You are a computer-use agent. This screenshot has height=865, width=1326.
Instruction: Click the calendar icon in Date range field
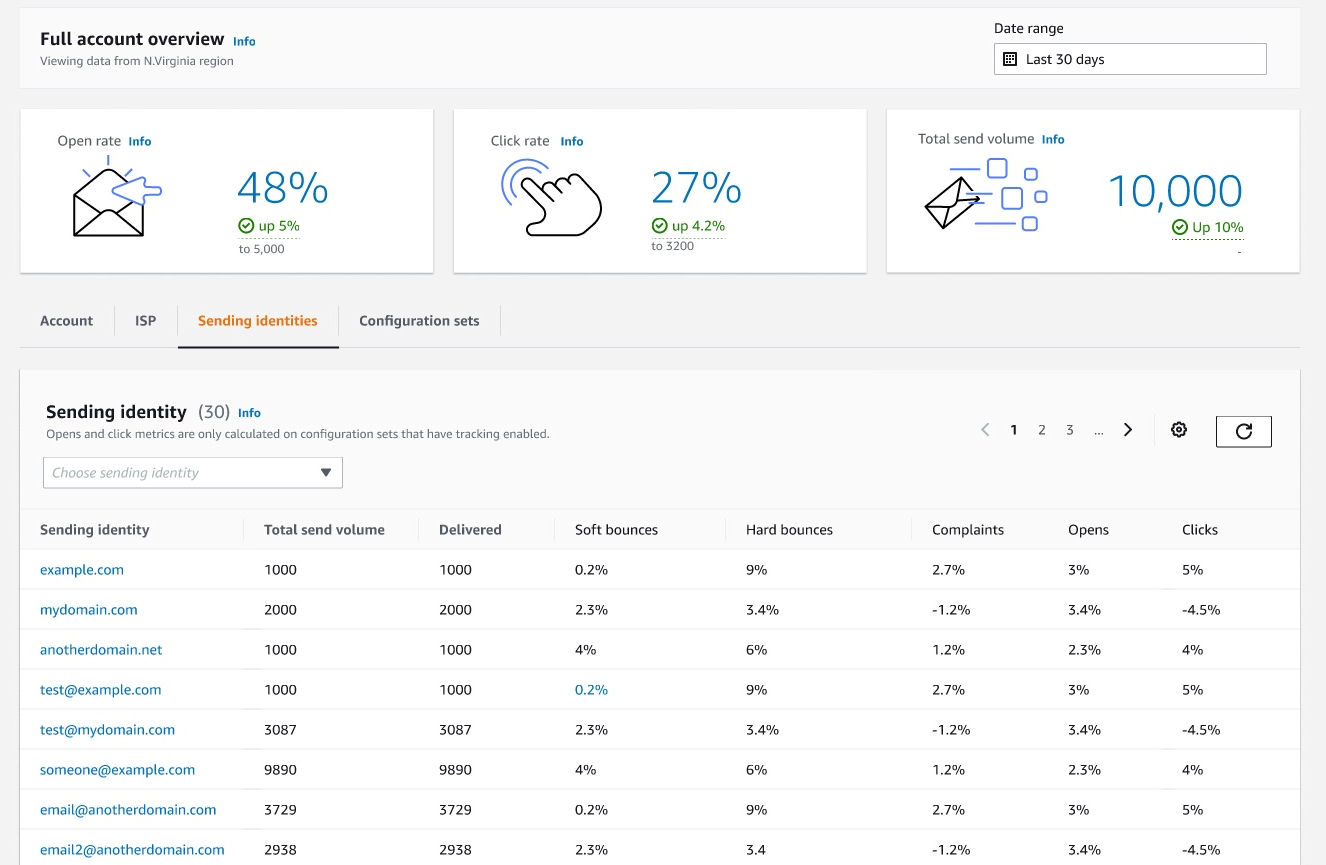pos(1010,59)
